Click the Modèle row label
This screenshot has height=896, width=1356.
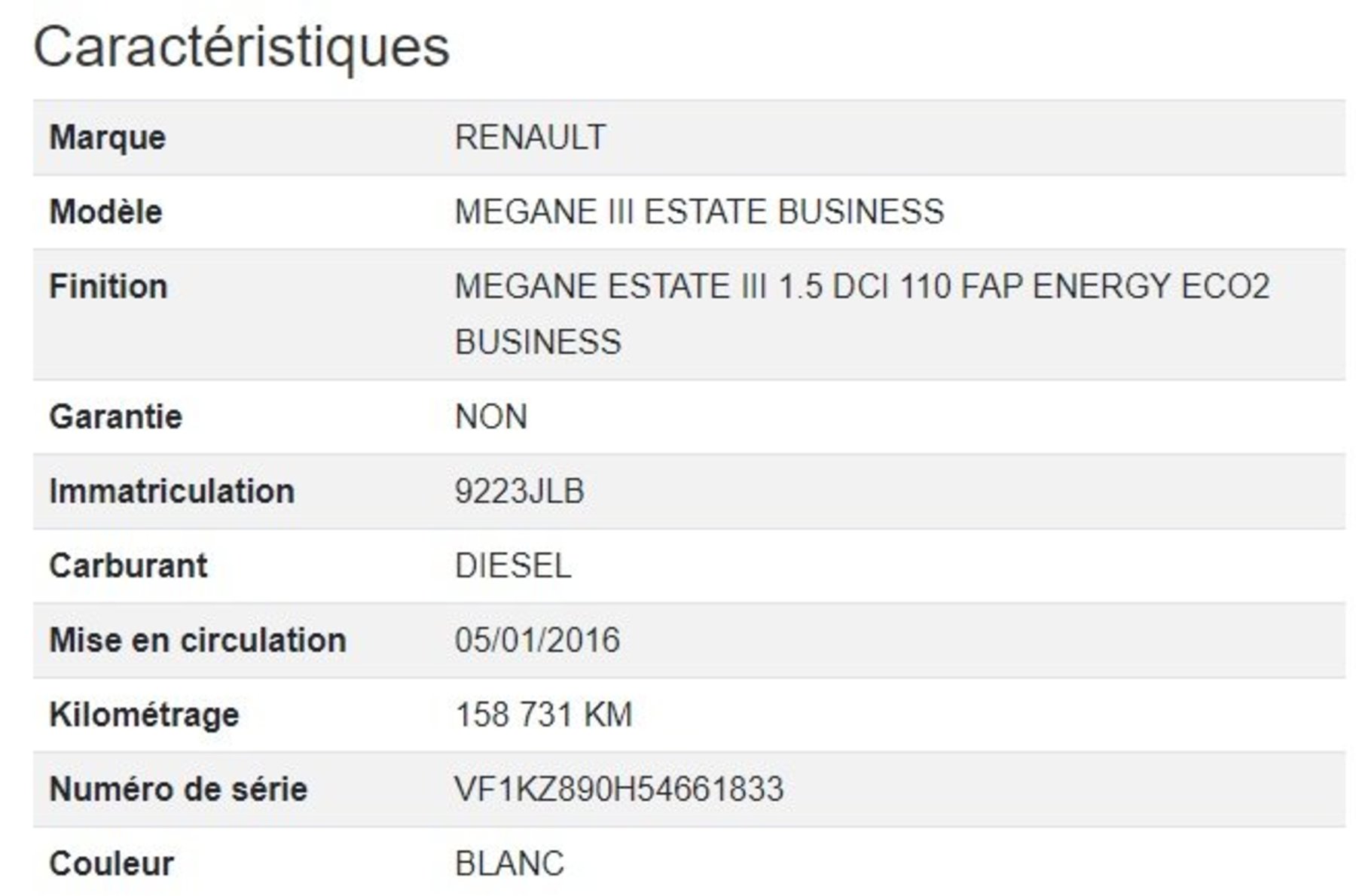[x=105, y=212]
